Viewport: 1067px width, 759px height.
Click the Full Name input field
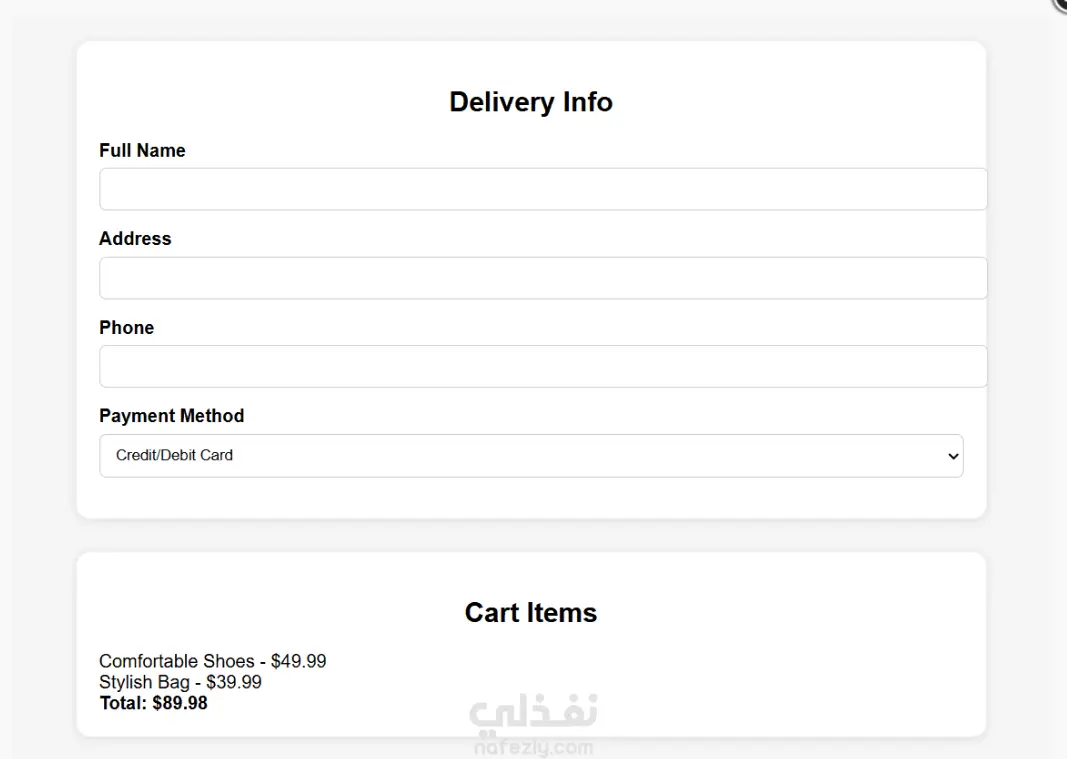pos(543,189)
